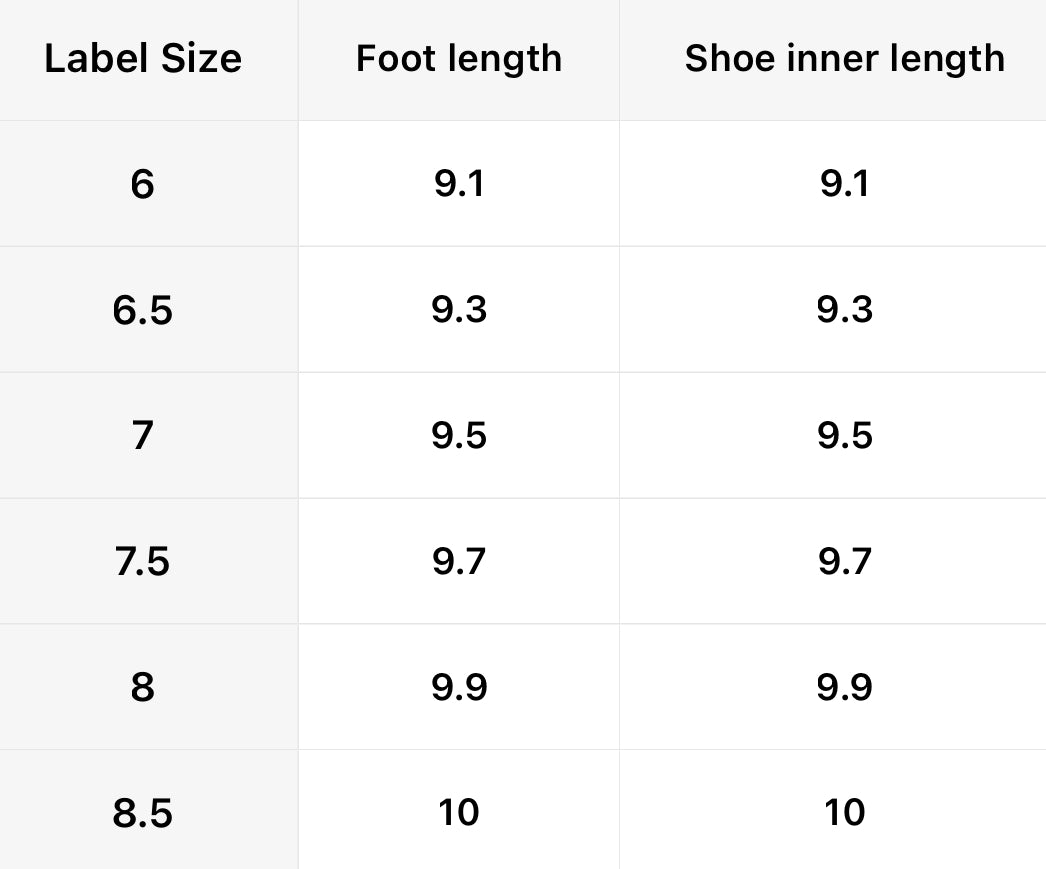Click shoe inner length 9.3 value

[x=844, y=310]
